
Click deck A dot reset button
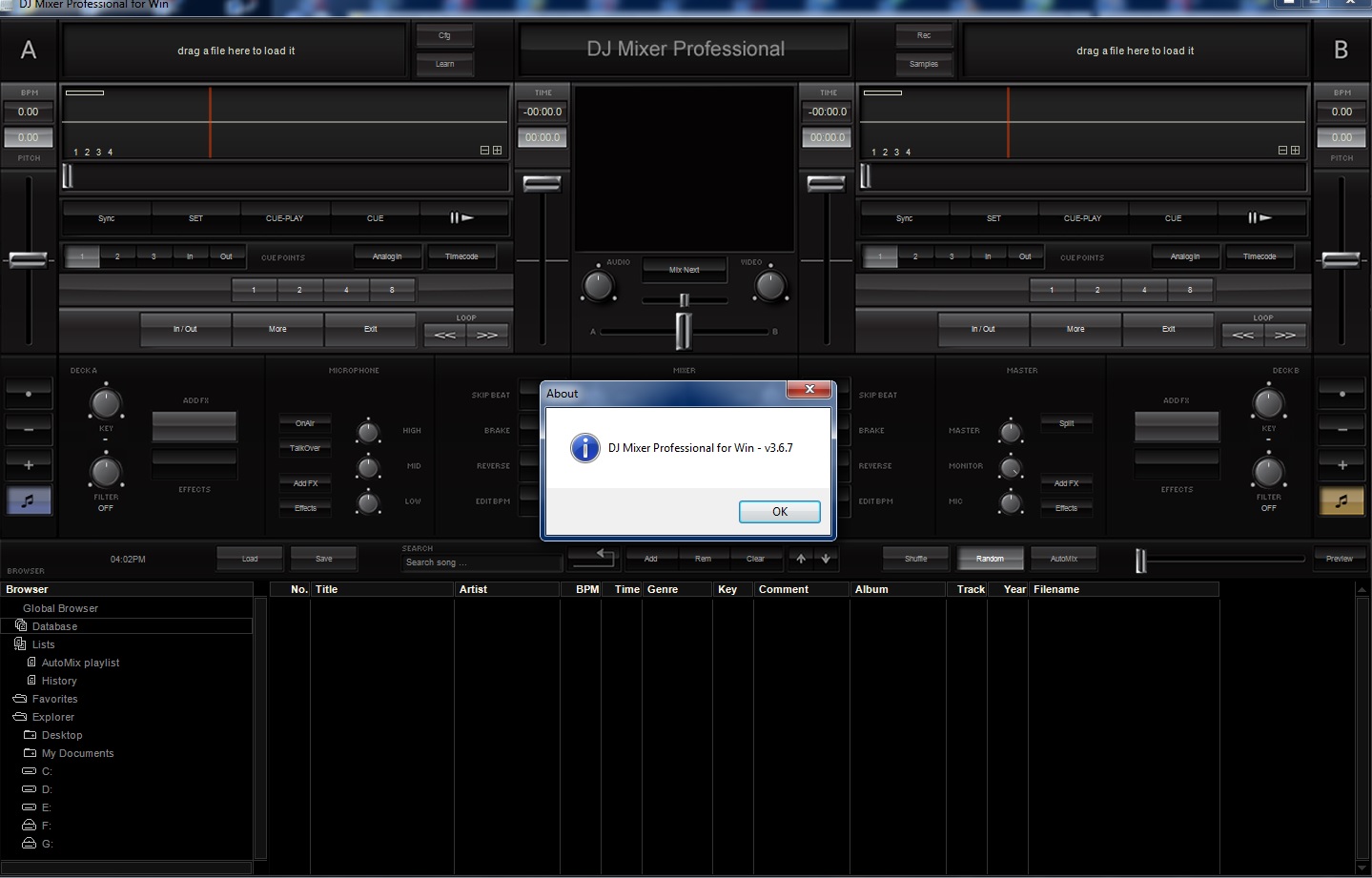29,394
